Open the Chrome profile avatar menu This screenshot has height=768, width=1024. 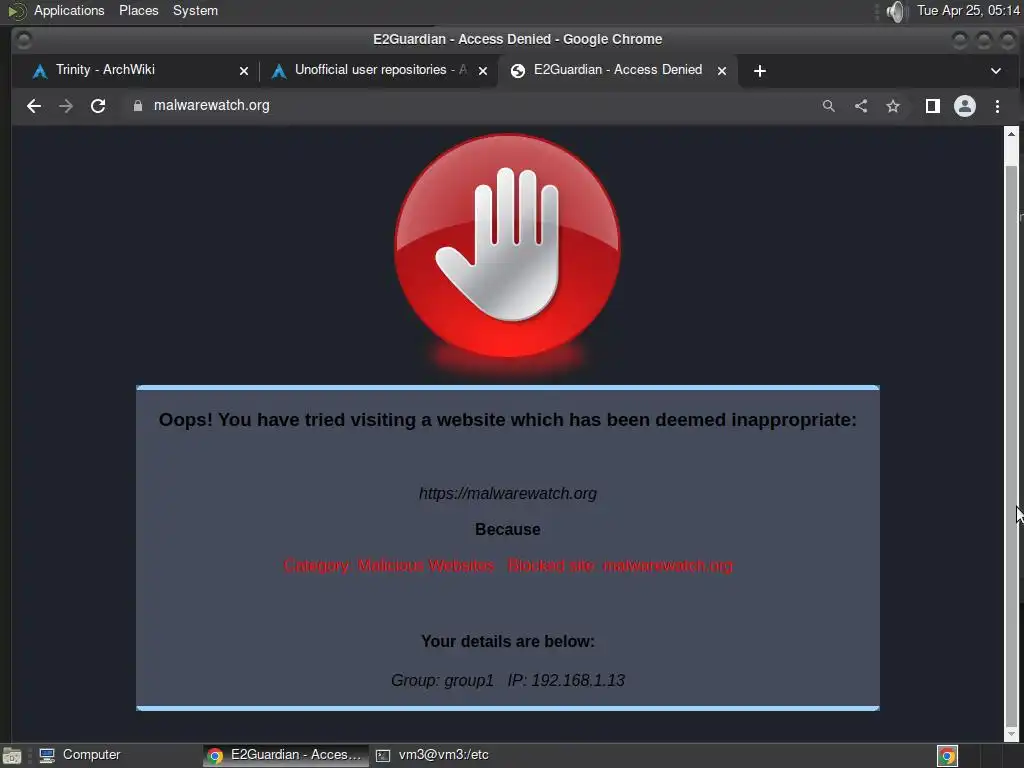(965, 106)
